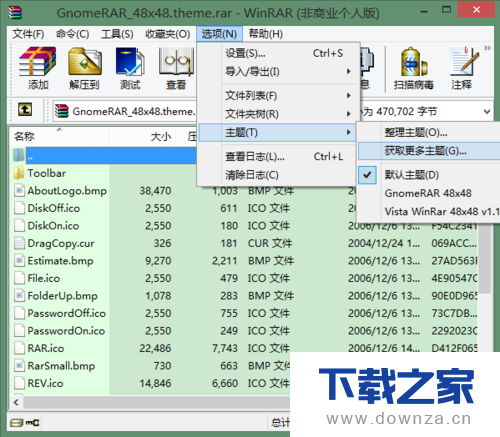Click the 14,846 size value
The image size is (500, 437).
pyautogui.click(x=155, y=383)
